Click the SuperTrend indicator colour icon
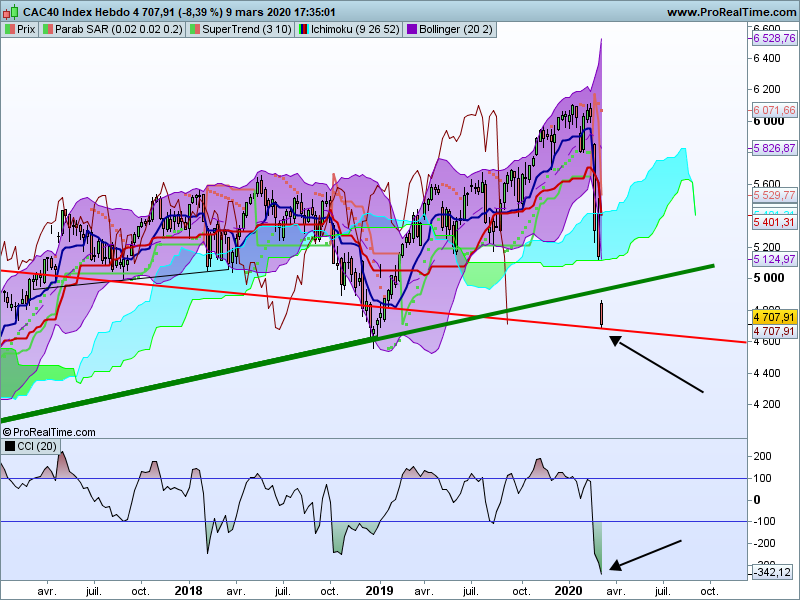Image resolution: width=800 pixels, height=600 pixels. (x=194, y=30)
